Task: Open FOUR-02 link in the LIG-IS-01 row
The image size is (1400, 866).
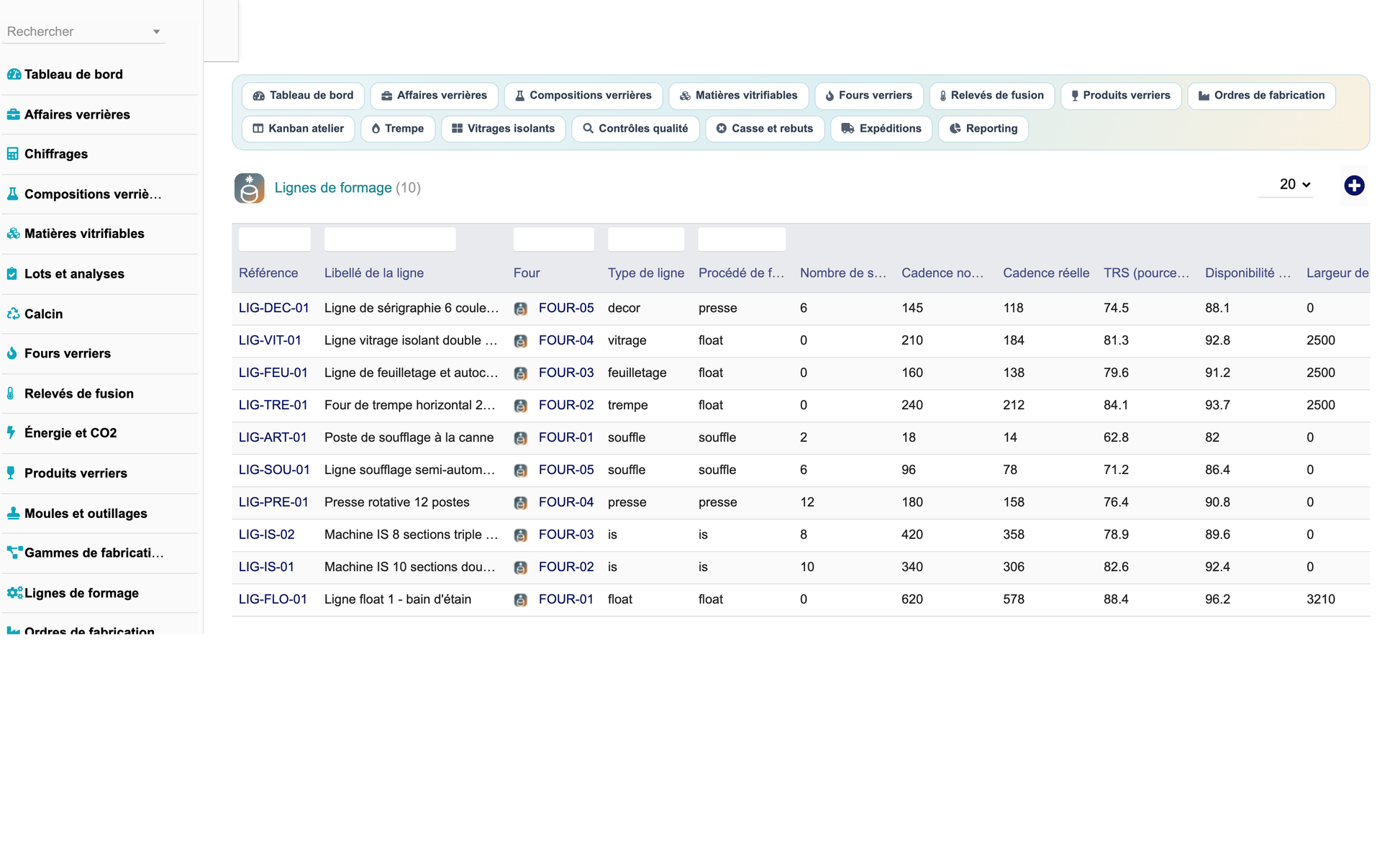Action: (566, 567)
